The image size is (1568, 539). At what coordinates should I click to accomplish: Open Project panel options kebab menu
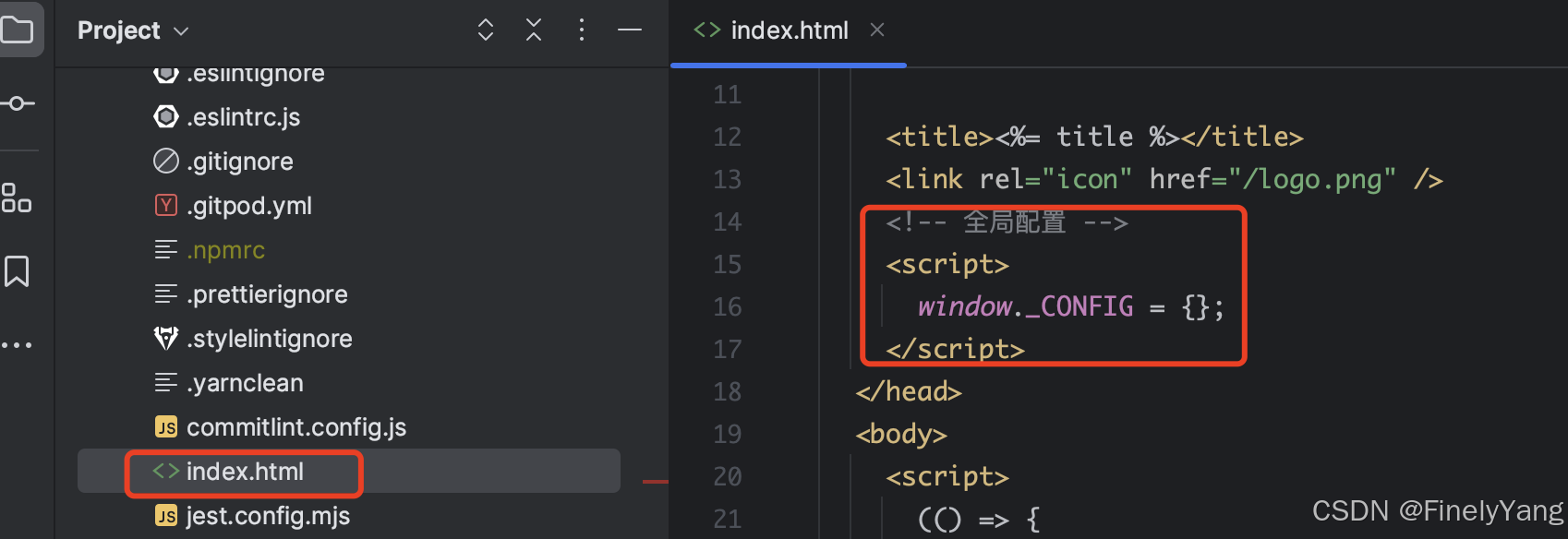tap(581, 30)
